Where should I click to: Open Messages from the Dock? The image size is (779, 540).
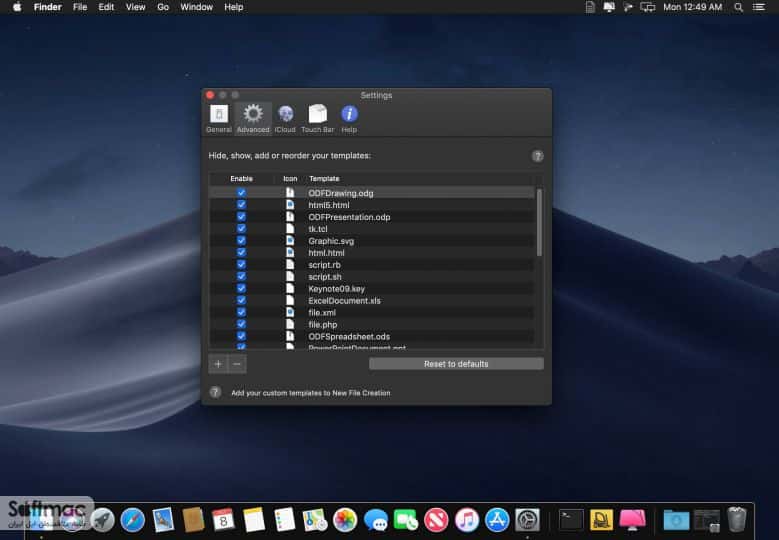[376, 520]
